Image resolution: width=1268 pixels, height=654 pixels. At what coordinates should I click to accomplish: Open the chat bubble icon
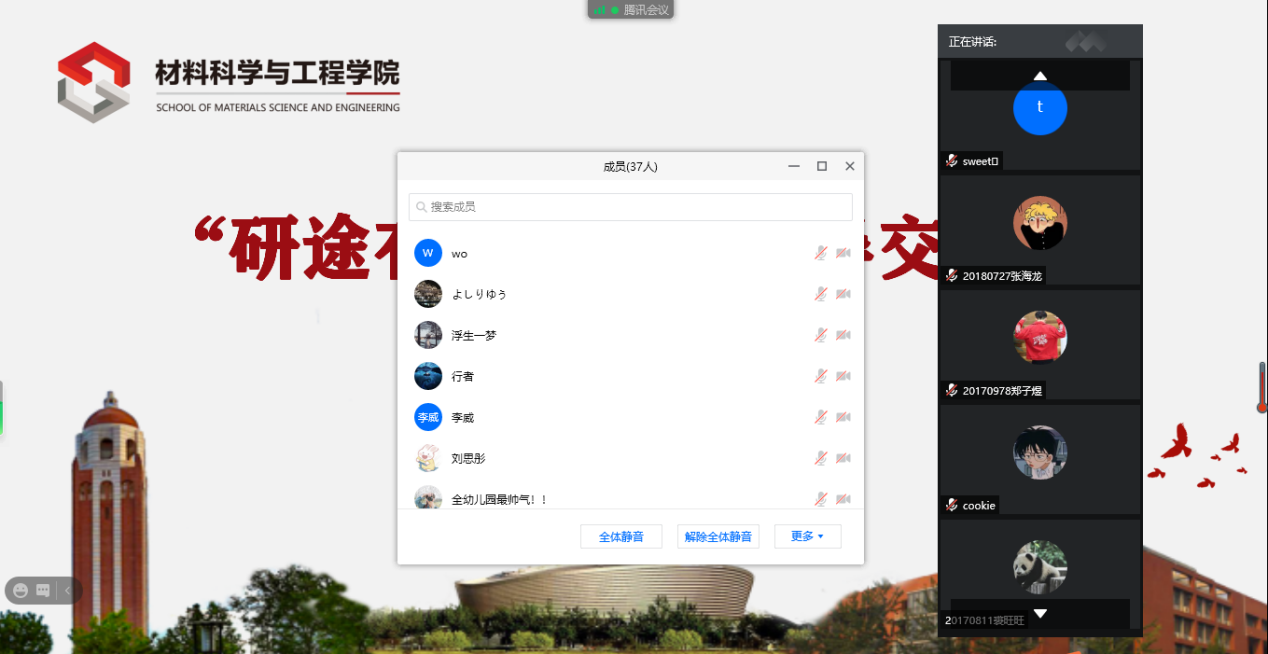click(43, 590)
